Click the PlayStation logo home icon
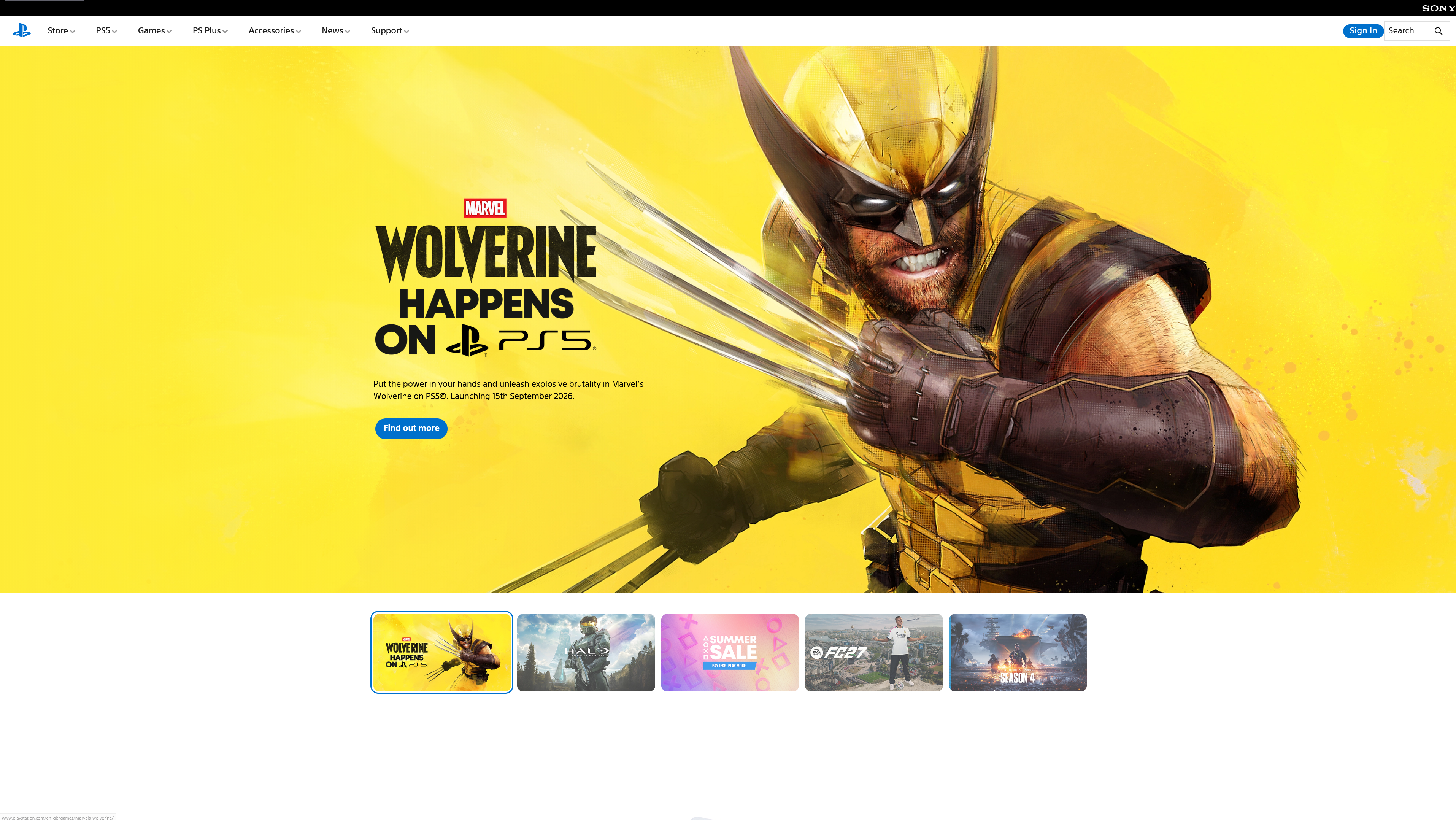The height and width of the screenshot is (820, 1456). [21, 30]
